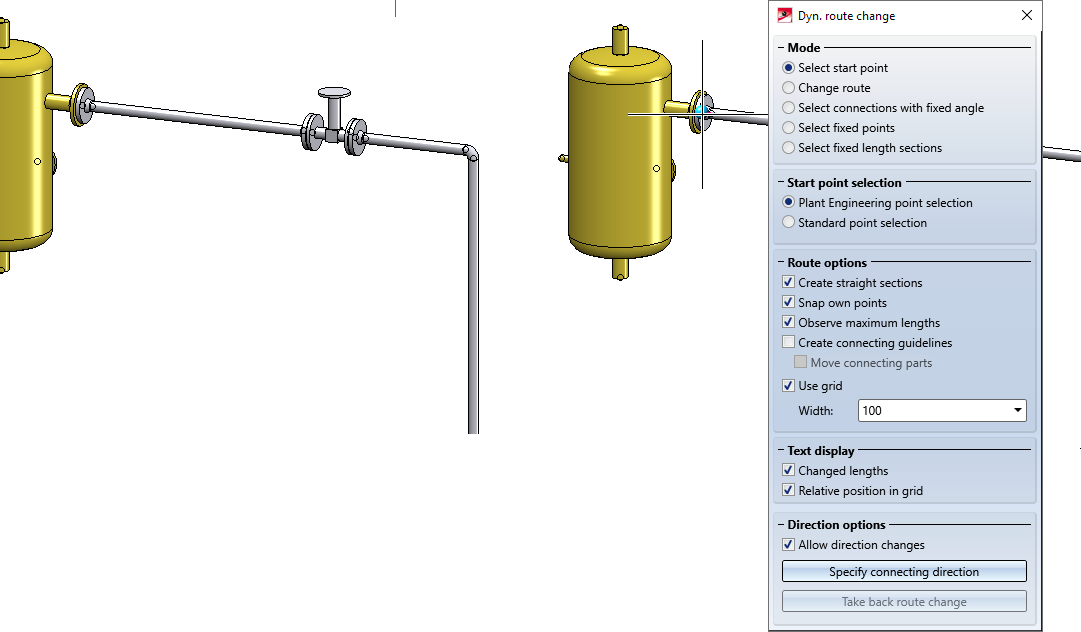The height and width of the screenshot is (632, 1081).
Task: Select the right yellow tank body
Action: [x=620, y=152]
